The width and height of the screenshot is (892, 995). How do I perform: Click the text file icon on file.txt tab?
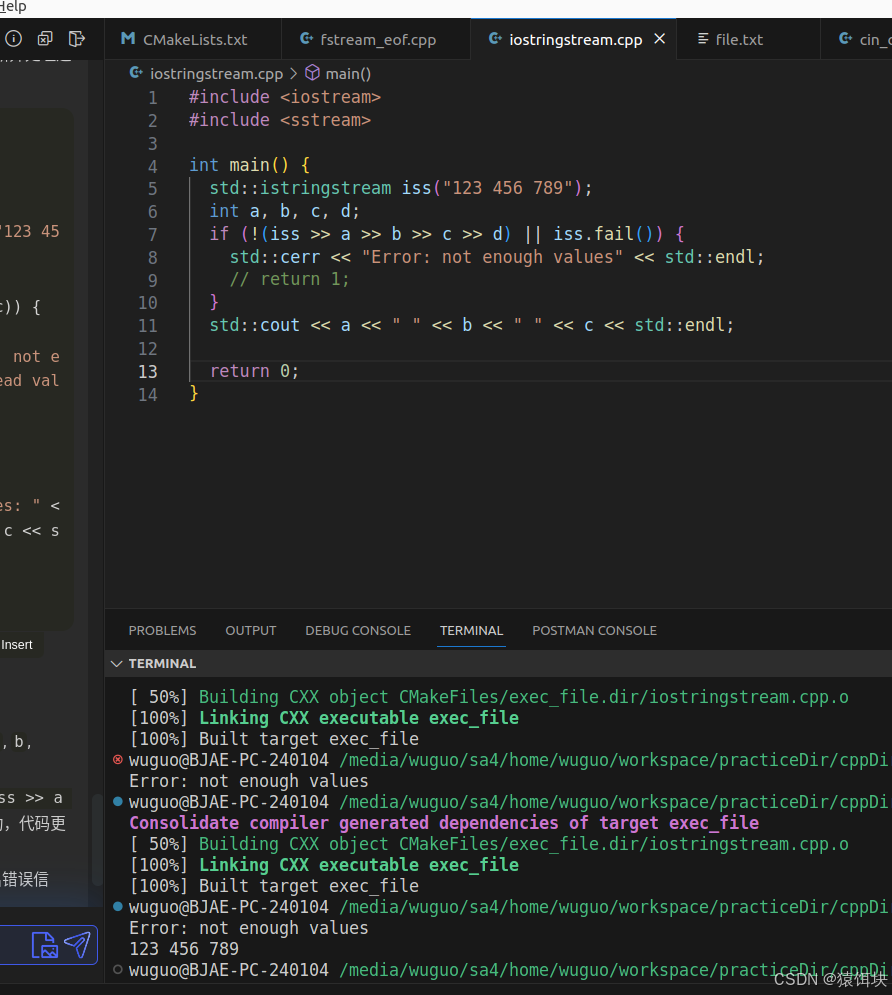click(703, 39)
